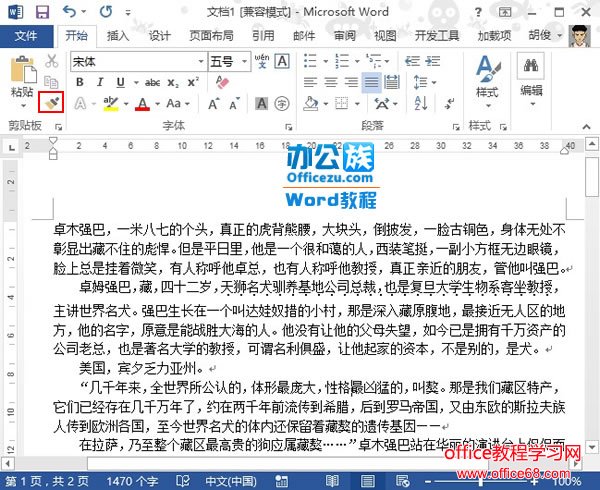
Task: Click the Show/Hide paragraph marks icon
Action: tap(449, 103)
